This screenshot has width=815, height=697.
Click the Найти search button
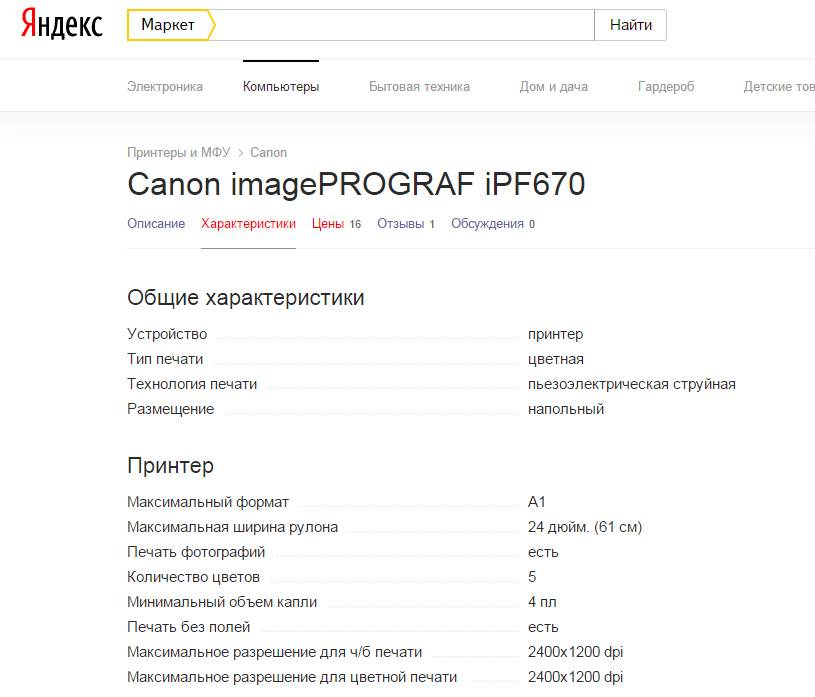pyautogui.click(x=630, y=25)
